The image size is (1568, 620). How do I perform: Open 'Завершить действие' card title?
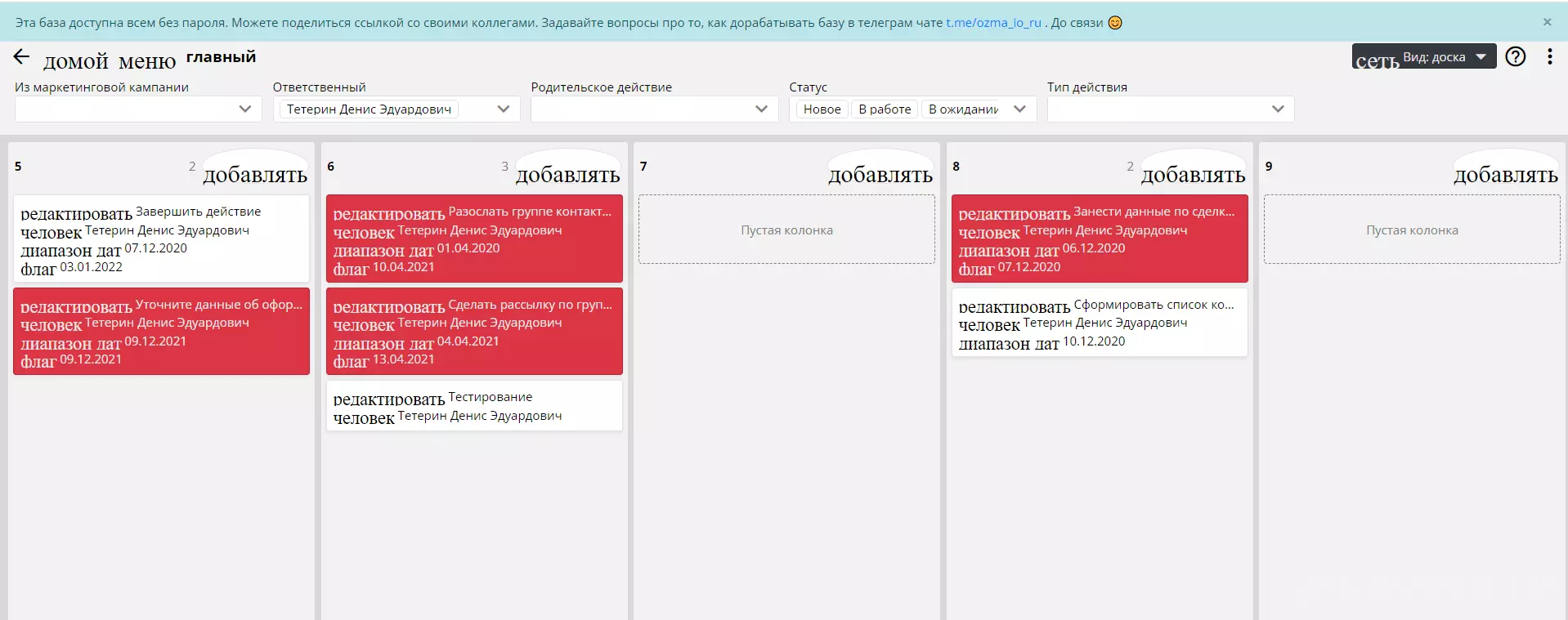(x=199, y=212)
